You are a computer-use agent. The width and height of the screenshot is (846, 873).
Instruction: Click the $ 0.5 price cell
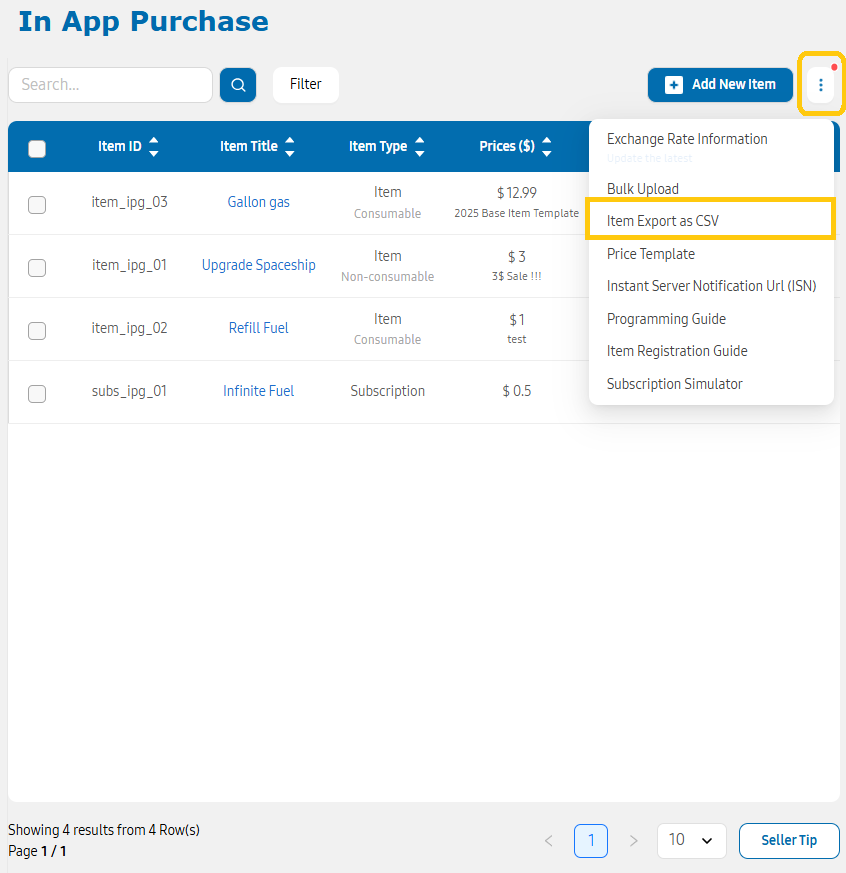click(517, 391)
